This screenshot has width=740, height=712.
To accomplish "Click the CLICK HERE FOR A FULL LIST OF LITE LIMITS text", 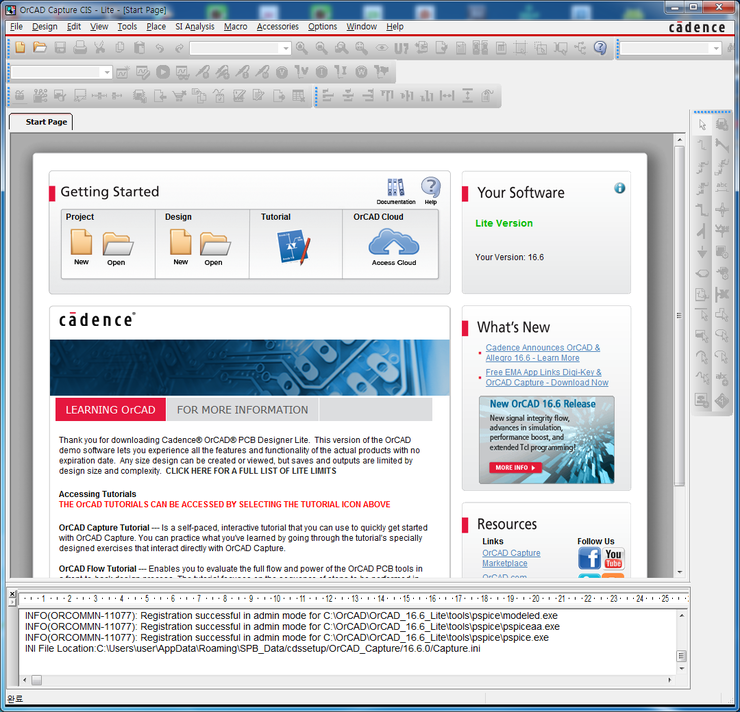I will (x=251, y=471).
